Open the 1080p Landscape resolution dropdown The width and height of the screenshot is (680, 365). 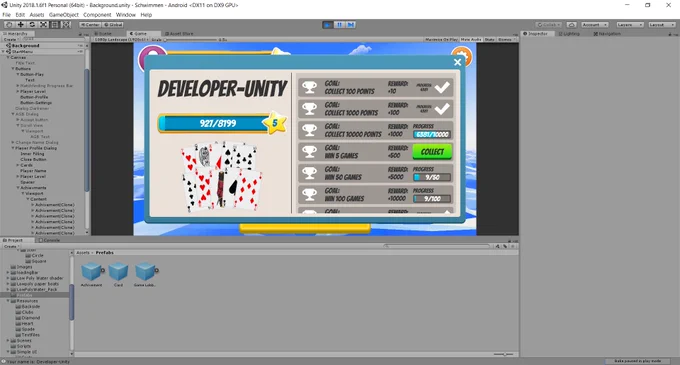click(121, 39)
